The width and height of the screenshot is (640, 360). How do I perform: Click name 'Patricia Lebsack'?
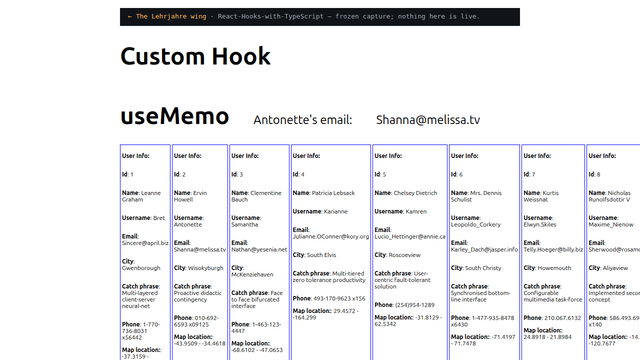(333, 193)
